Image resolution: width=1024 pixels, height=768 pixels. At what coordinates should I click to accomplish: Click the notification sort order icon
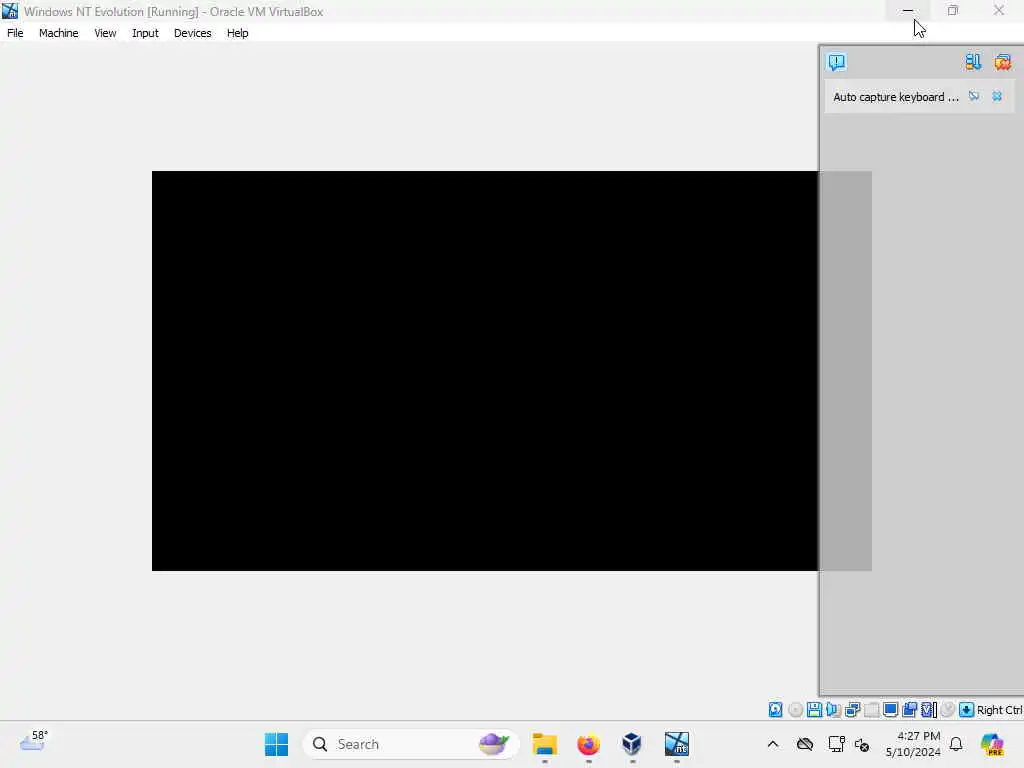tap(973, 62)
